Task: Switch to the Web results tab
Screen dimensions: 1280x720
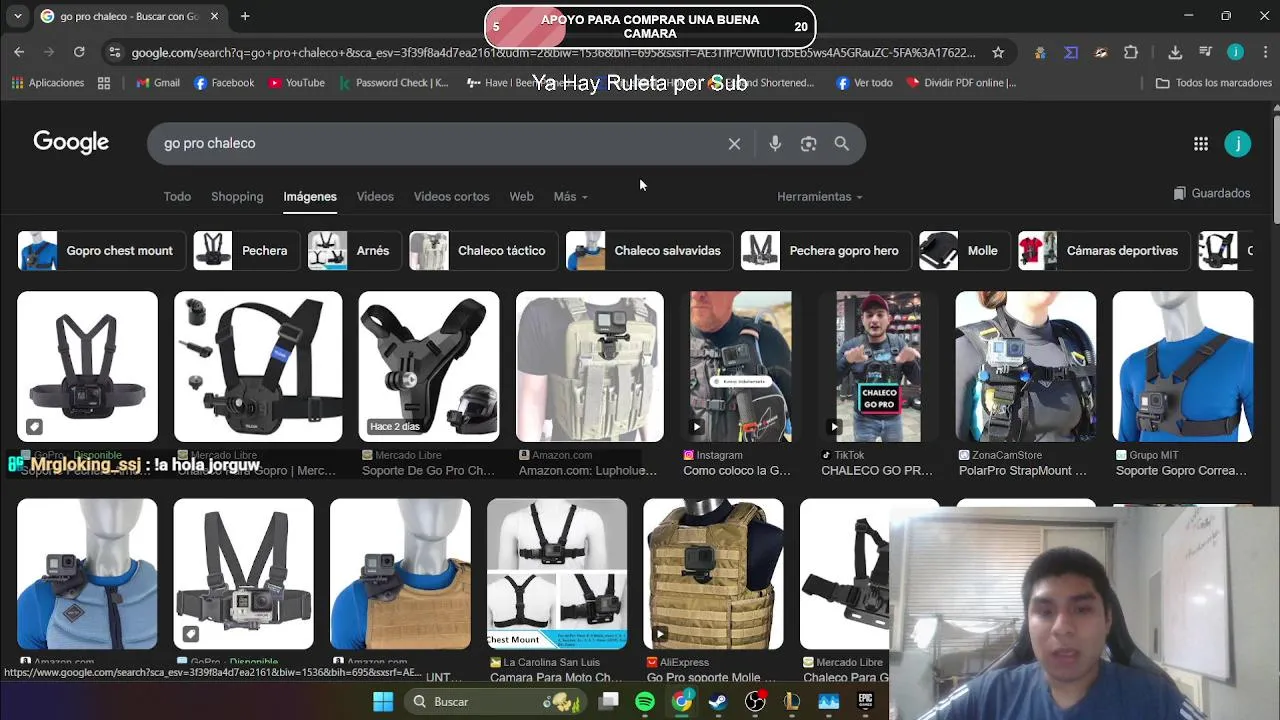Action: pyautogui.click(x=521, y=197)
